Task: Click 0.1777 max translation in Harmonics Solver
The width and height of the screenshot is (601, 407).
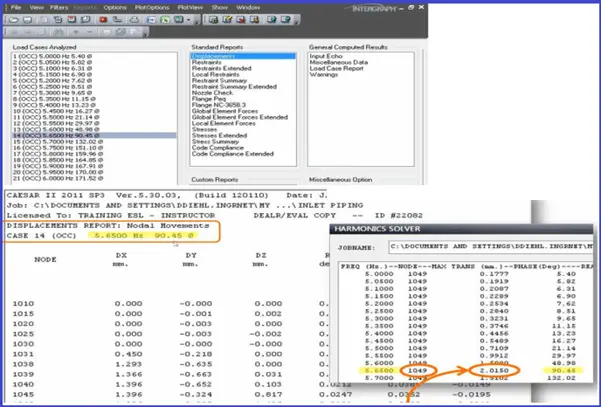Action: [494, 274]
